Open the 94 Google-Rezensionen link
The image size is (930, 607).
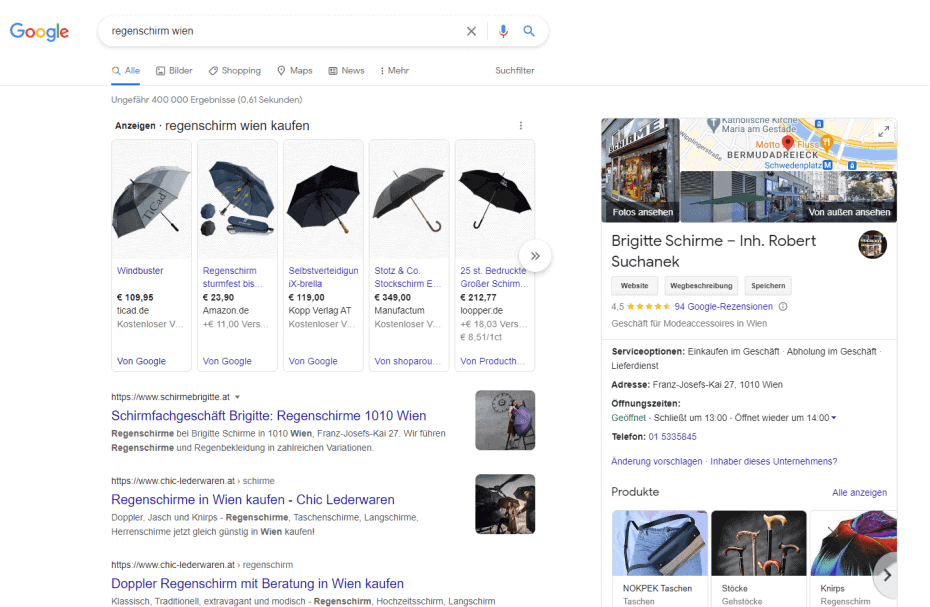(724, 307)
